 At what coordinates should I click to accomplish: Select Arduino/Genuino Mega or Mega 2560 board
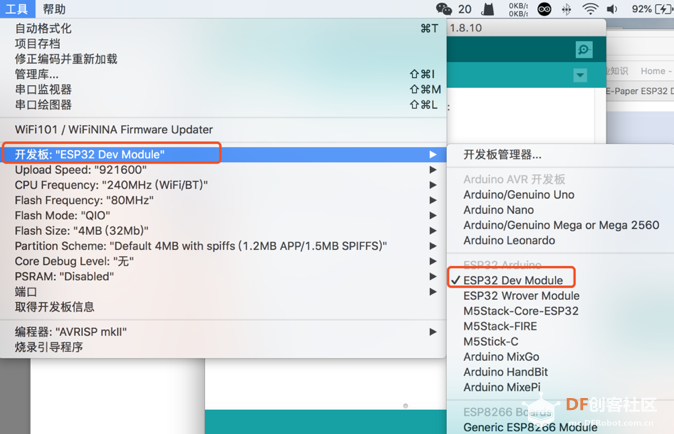tap(561, 225)
